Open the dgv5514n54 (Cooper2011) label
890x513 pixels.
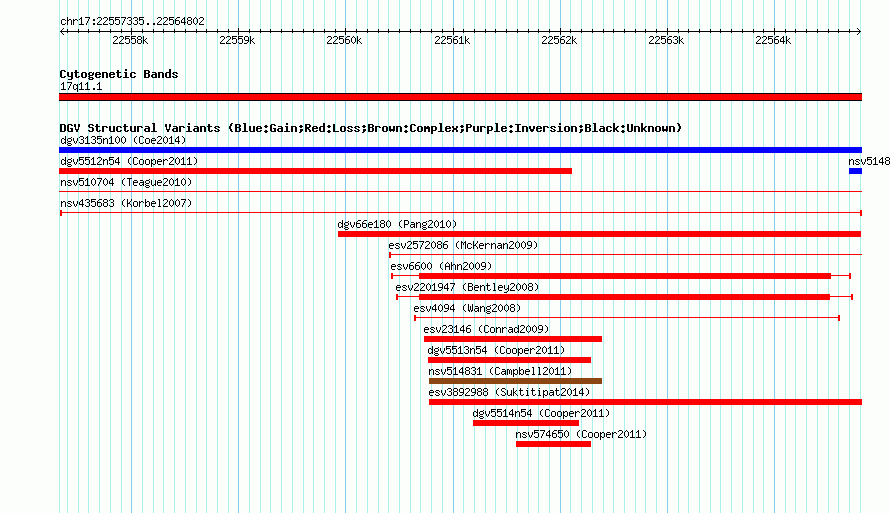[x=541, y=413]
